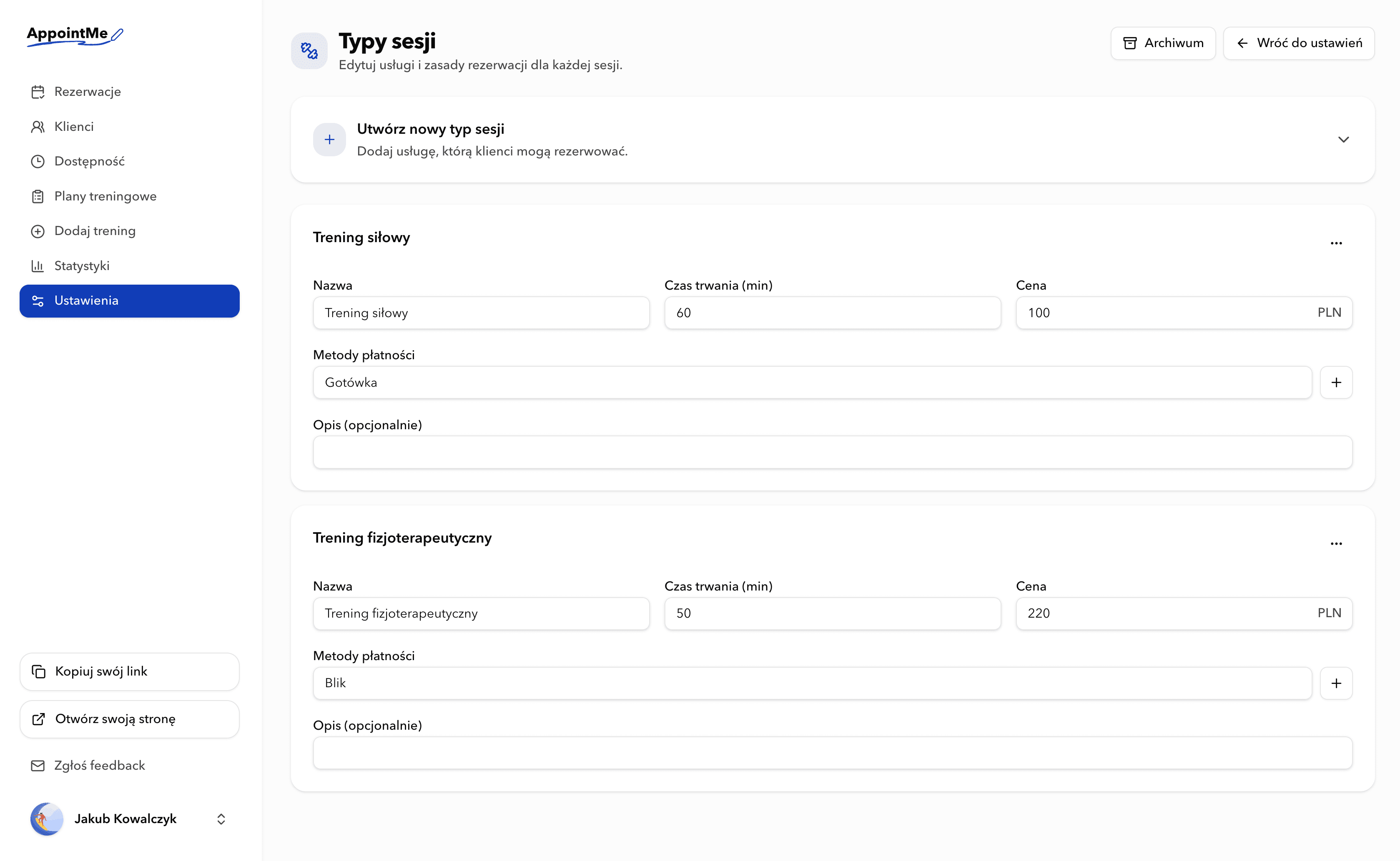
Task: Click the Typy sesji header icon
Action: [x=309, y=51]
